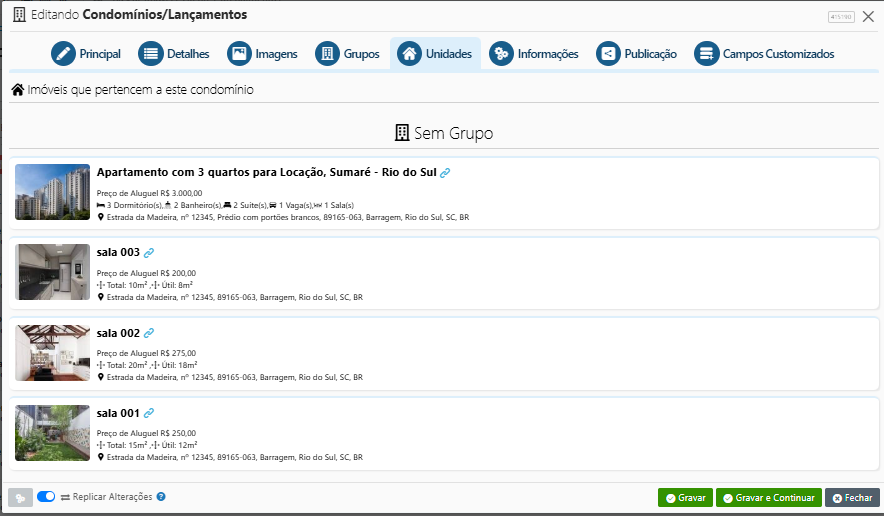884x516 pixels.
Task: Click the Fechar button
Action: click(852, 497)
